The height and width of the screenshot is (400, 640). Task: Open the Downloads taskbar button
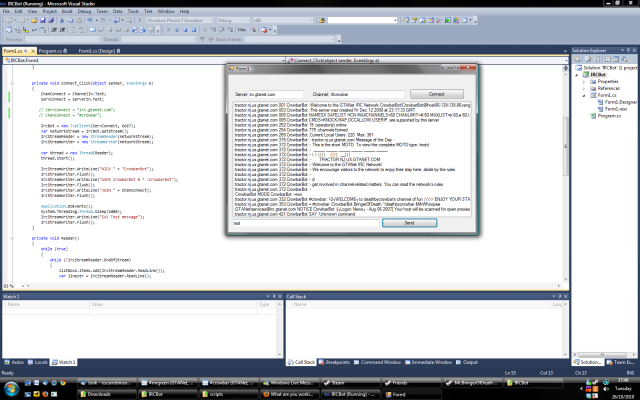coord(107,394)
